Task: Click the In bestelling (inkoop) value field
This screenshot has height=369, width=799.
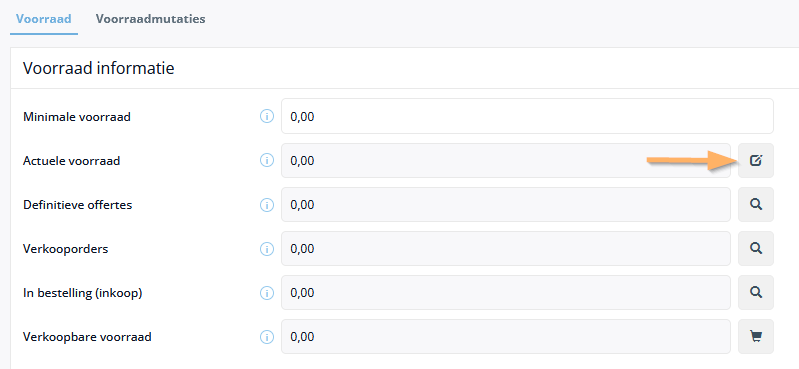Action: 506,293
